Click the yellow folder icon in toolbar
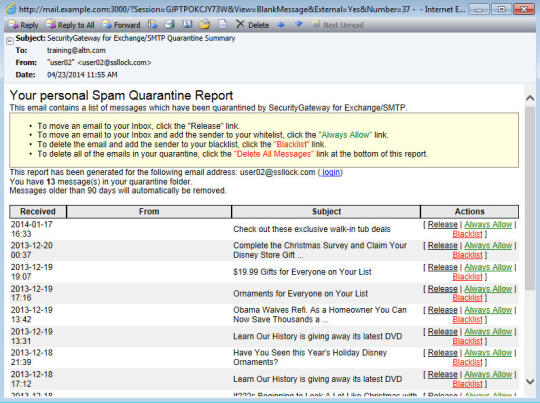The image size is (540, 403). tap(205, 25)
